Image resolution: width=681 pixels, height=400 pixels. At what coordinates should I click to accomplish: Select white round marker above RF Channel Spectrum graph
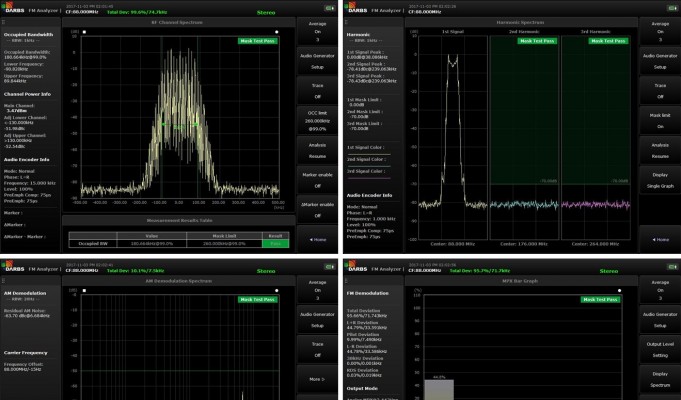(x=277, y=32)
